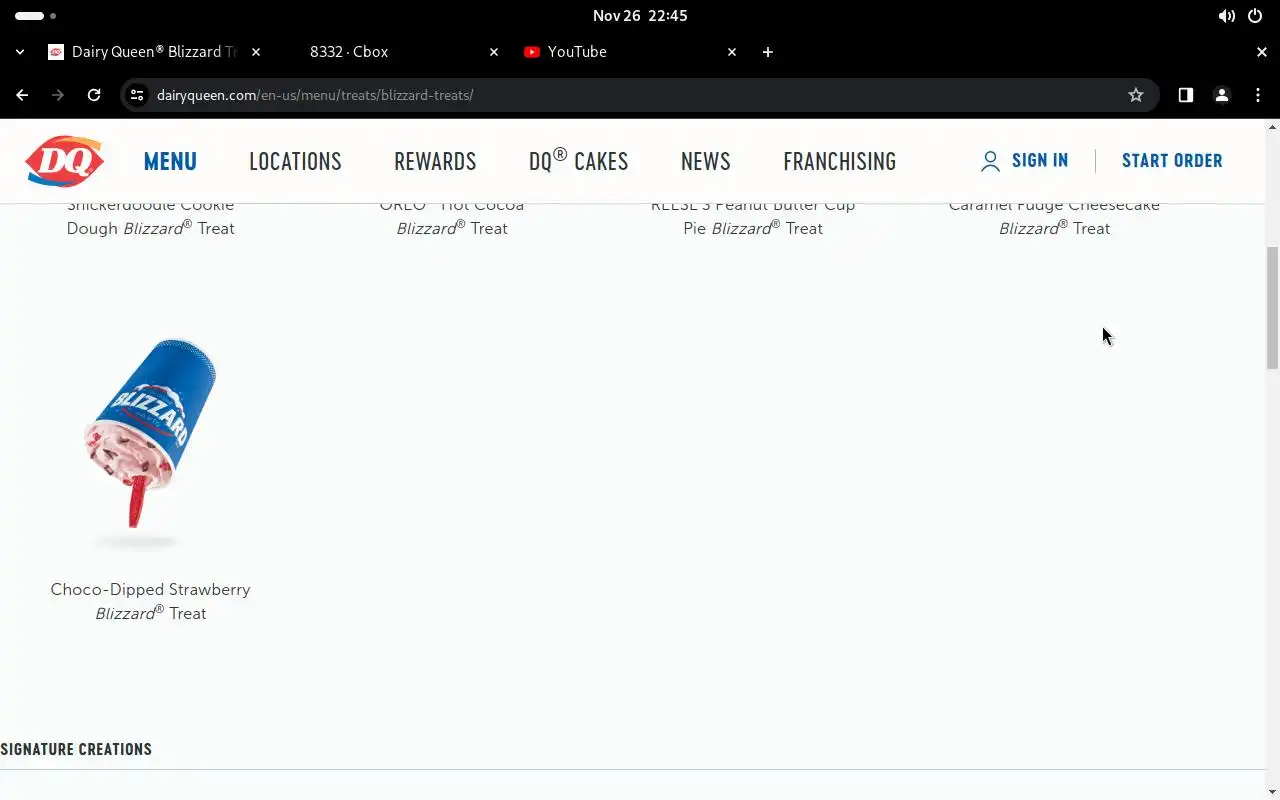Open the DQ CAKES navigation item
The image size is (1280, 800).
[578, 160]
